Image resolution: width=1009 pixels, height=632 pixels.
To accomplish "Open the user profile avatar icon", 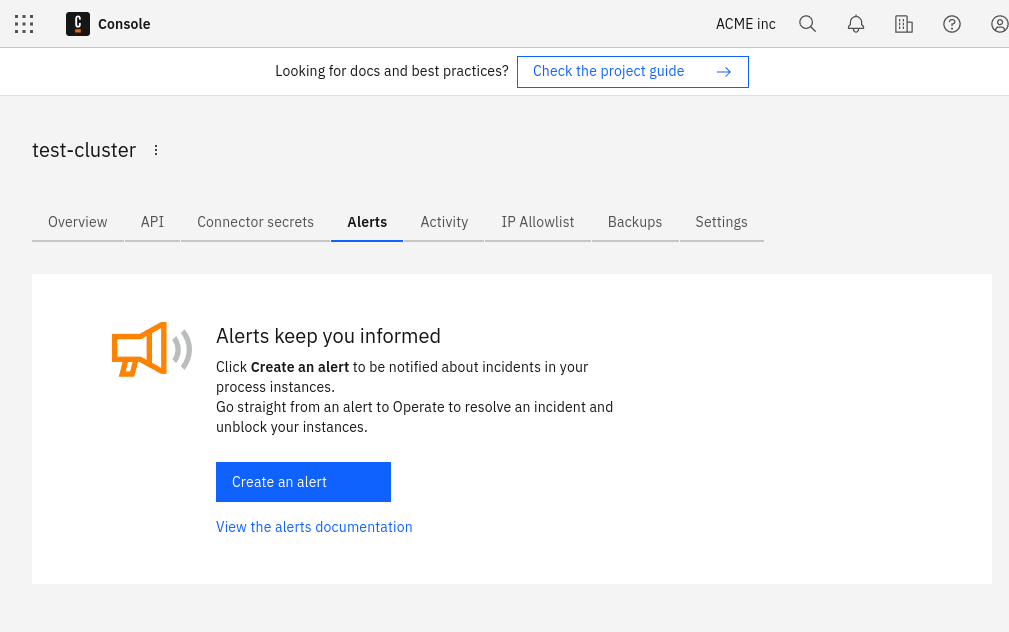I will 999,24.
